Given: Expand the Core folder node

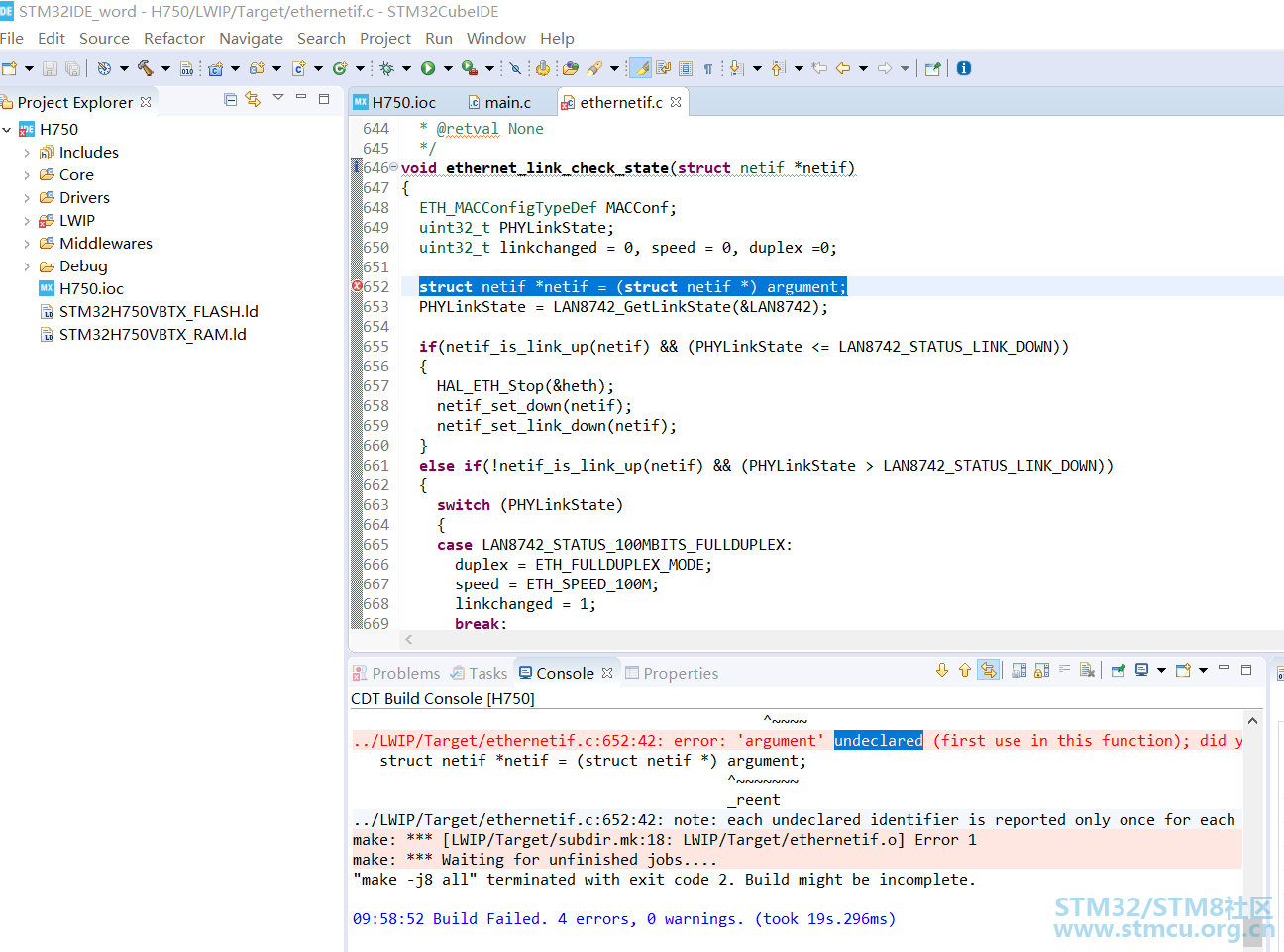Looking at the screenshot, I should [27, 175].
